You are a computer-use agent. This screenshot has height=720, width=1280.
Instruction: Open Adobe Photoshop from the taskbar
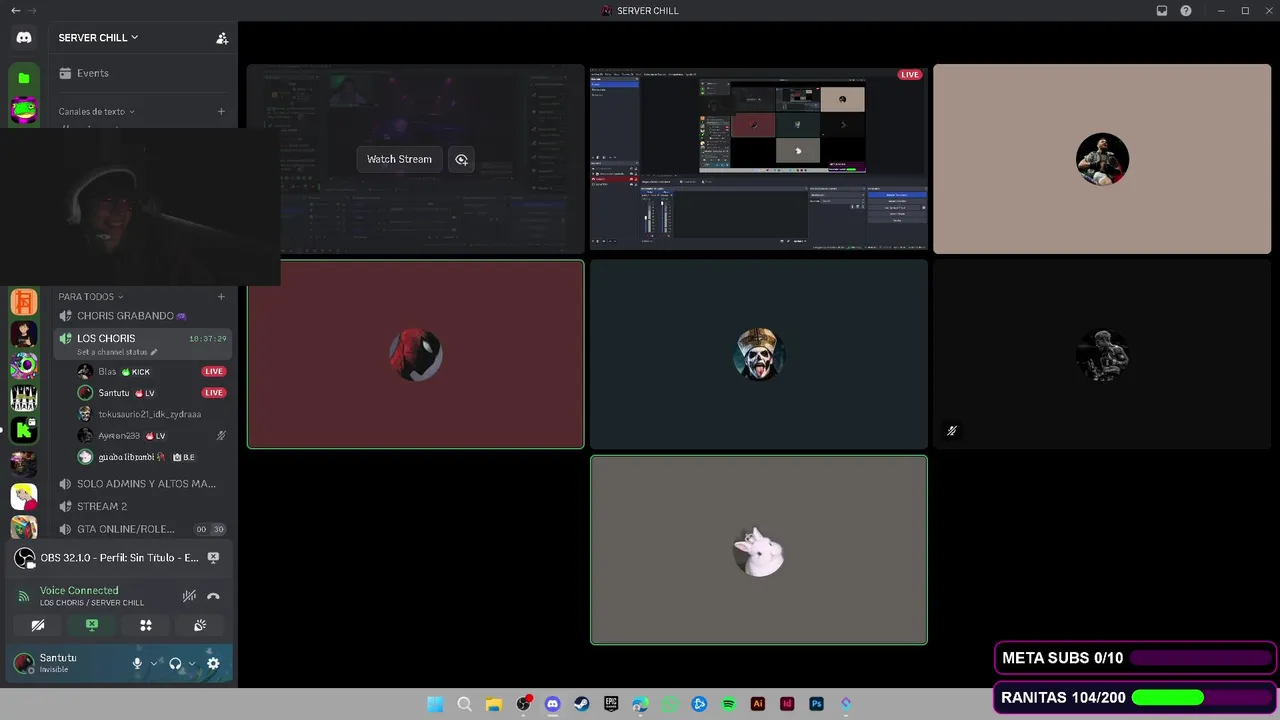tap(817, 704)
